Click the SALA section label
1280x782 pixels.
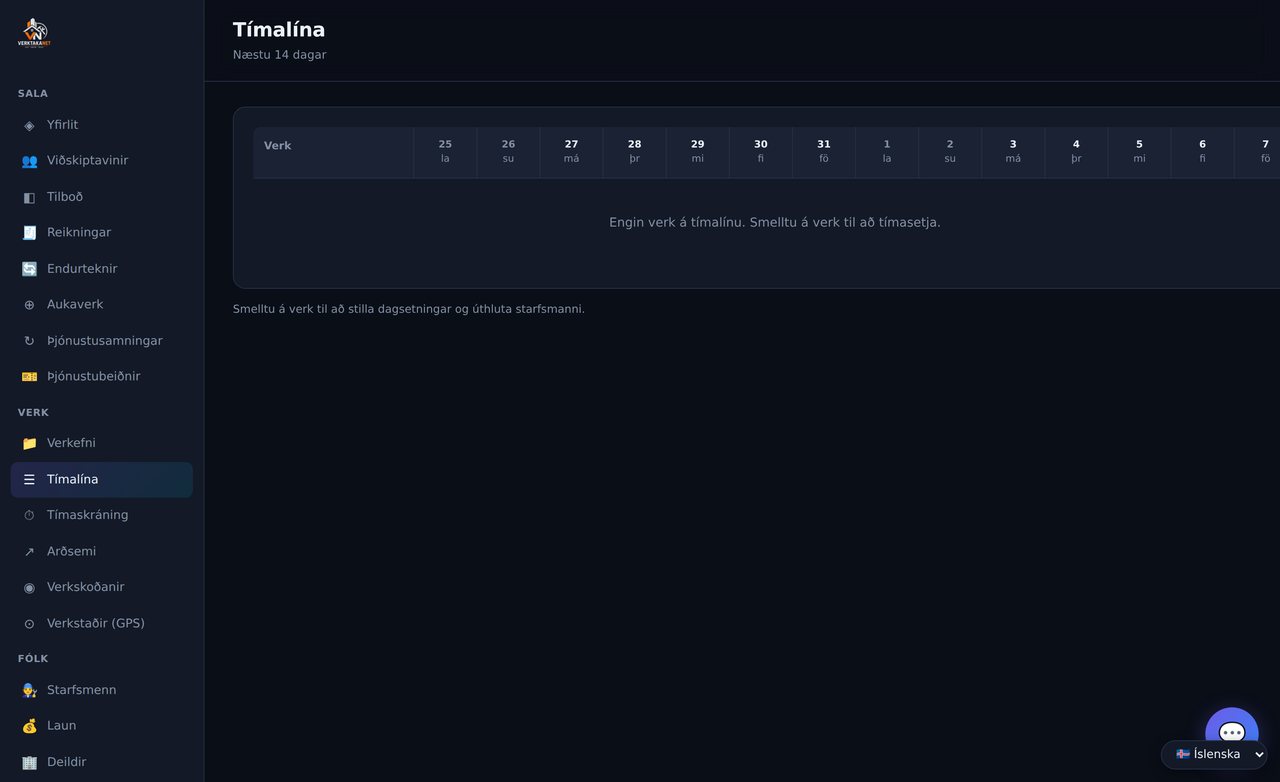[x=33, y=93]
